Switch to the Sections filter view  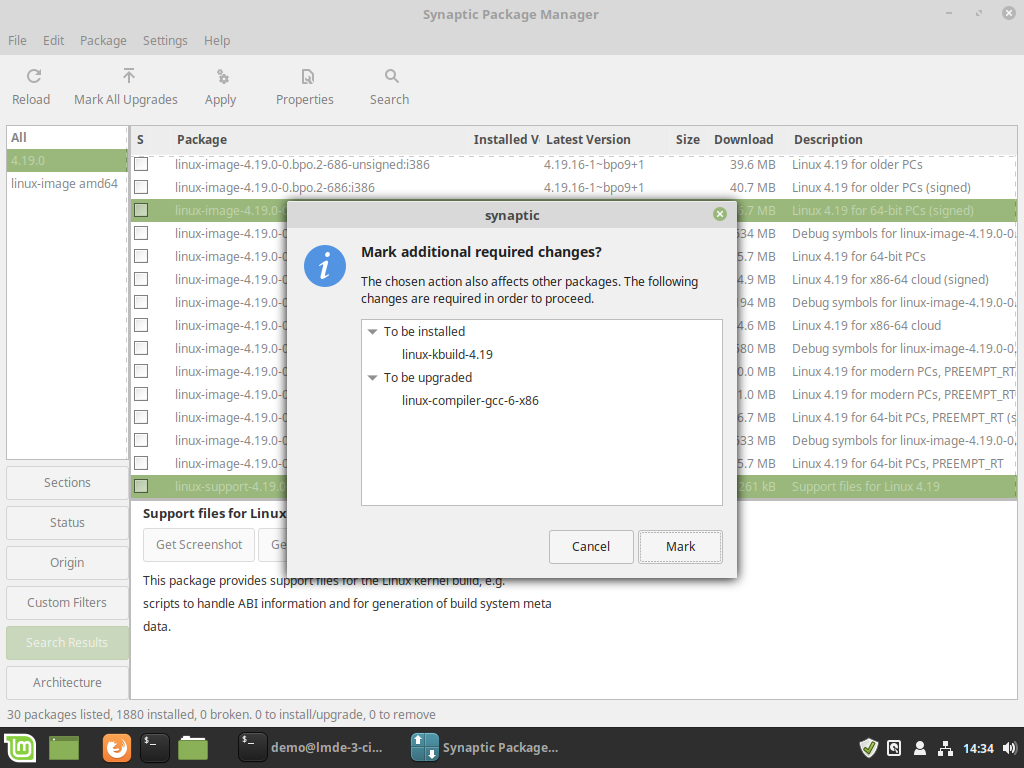point(67,483)
